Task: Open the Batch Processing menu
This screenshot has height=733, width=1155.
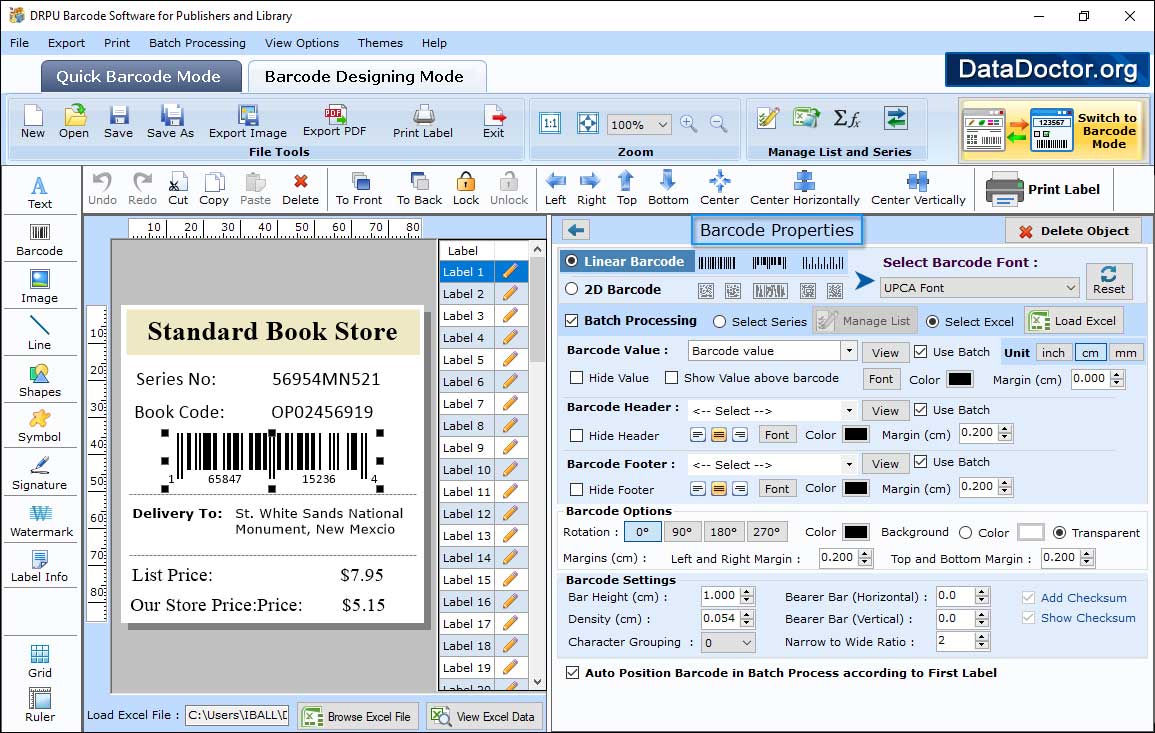Action: pyautogui.click(x=197, y=43)
